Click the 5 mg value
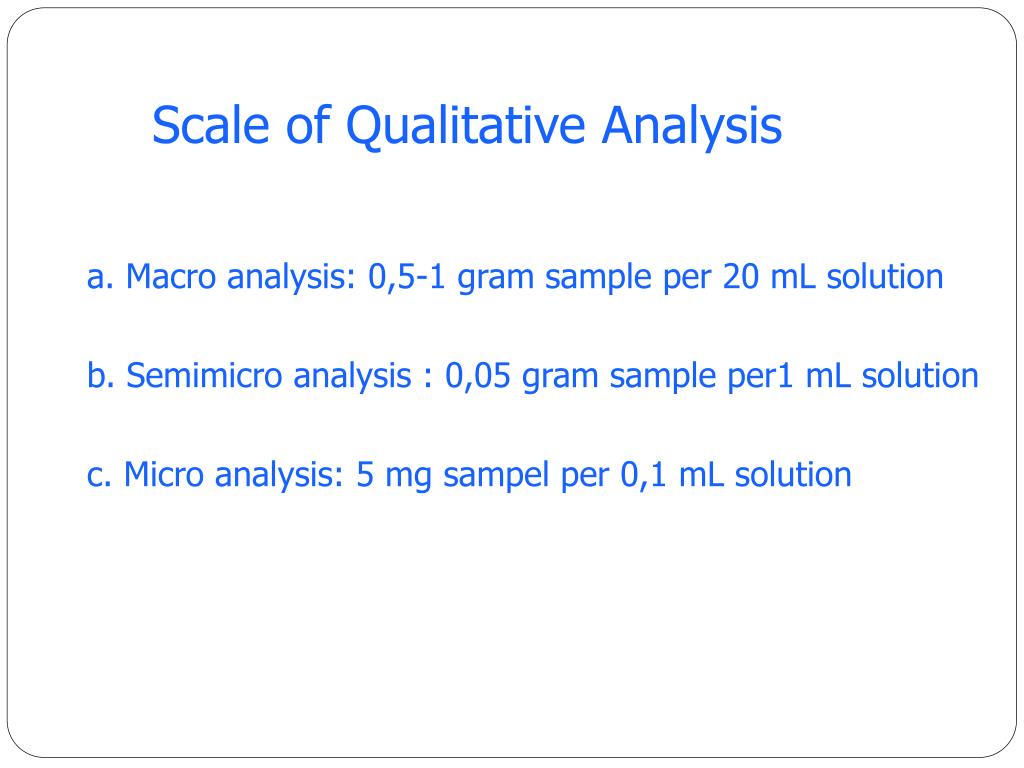This screenshot has width=1024, height=768. (394, 475)
